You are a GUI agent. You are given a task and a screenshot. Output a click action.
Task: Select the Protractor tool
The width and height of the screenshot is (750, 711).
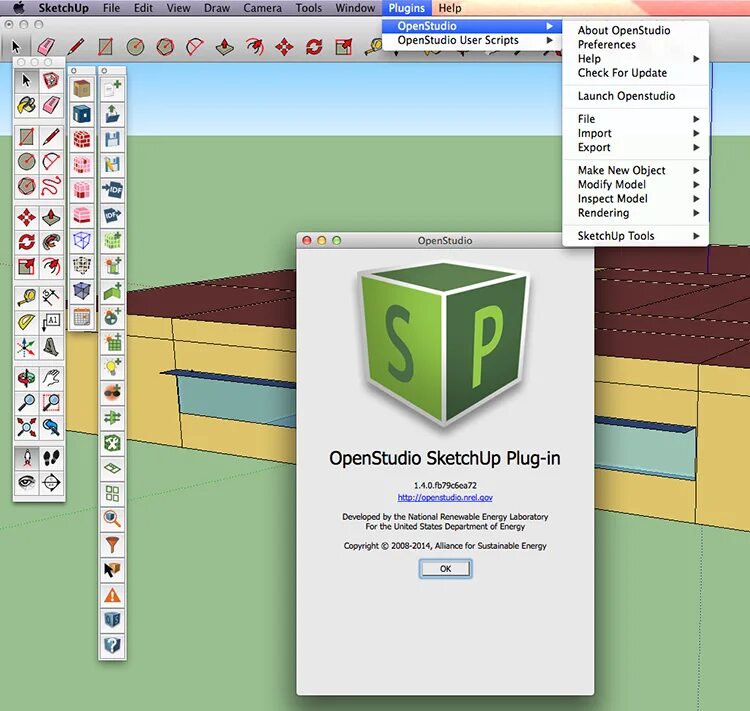26,322
